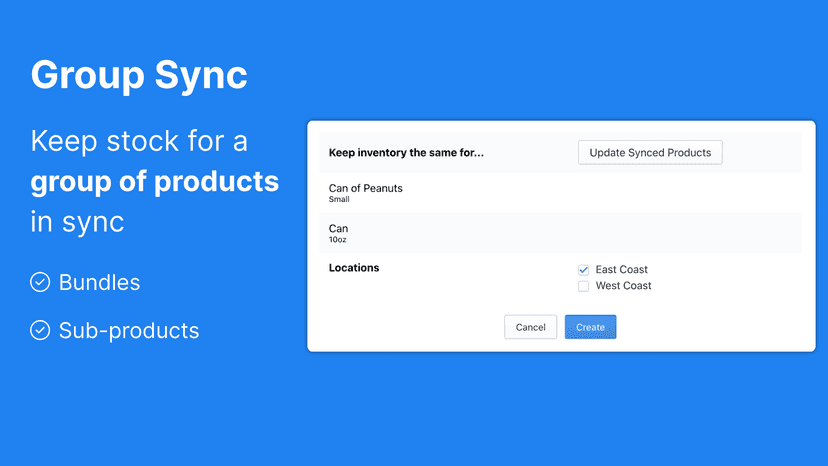Click the Sub-products feature text
Image resolution: width=828 pixels, height=466 pixels.
[x=129, y=331]
